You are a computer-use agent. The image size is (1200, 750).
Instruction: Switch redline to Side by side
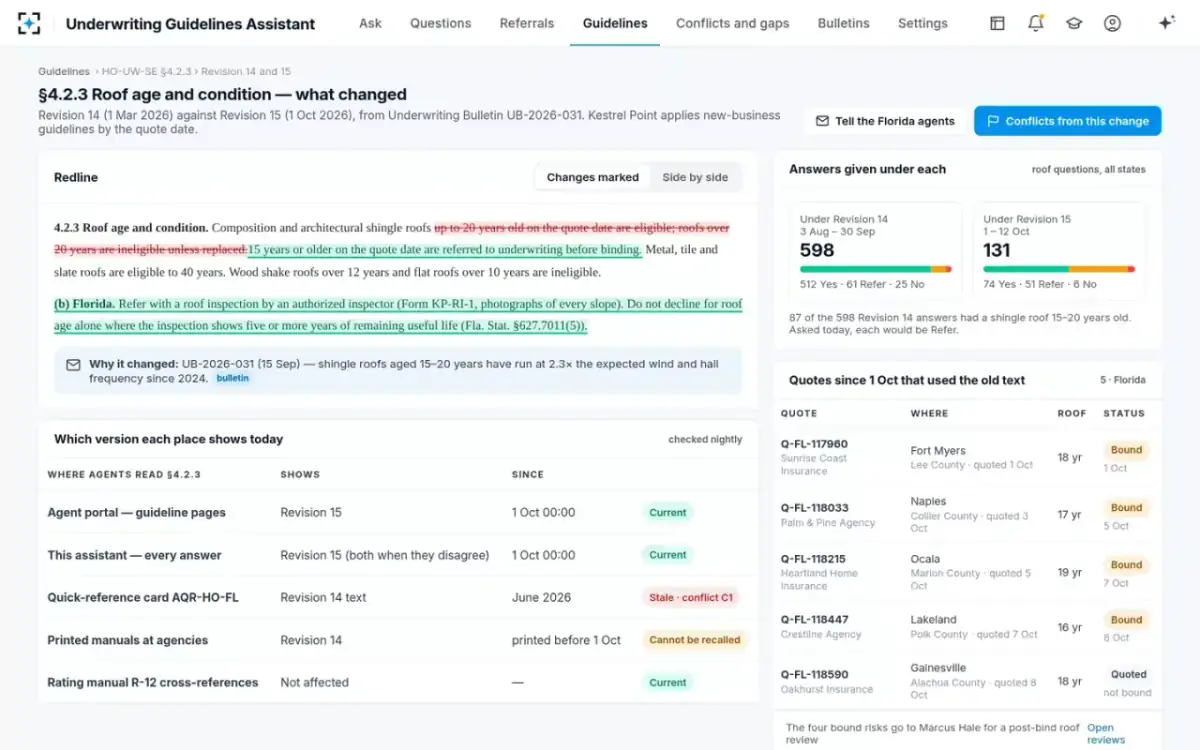695,177
